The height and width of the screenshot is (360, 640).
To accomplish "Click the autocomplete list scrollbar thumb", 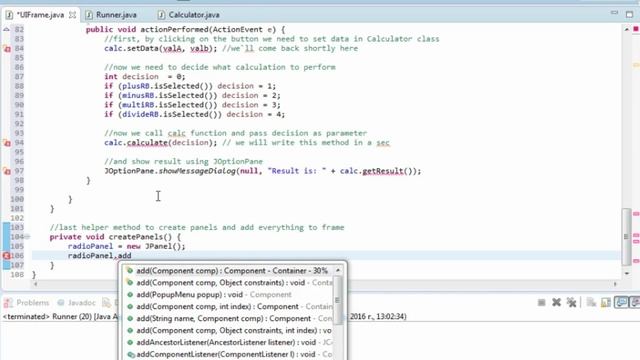I will pos(338,300).
